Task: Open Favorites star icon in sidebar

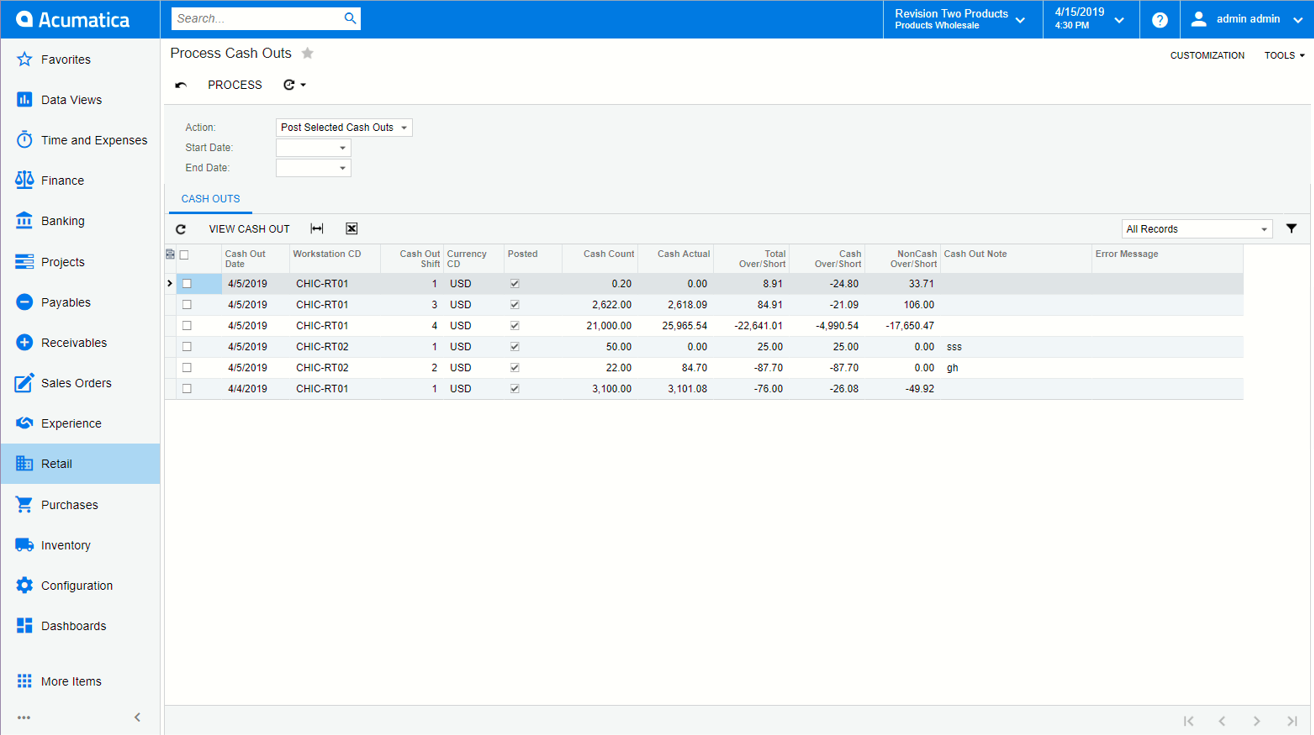Action: (x=24, y=60)
